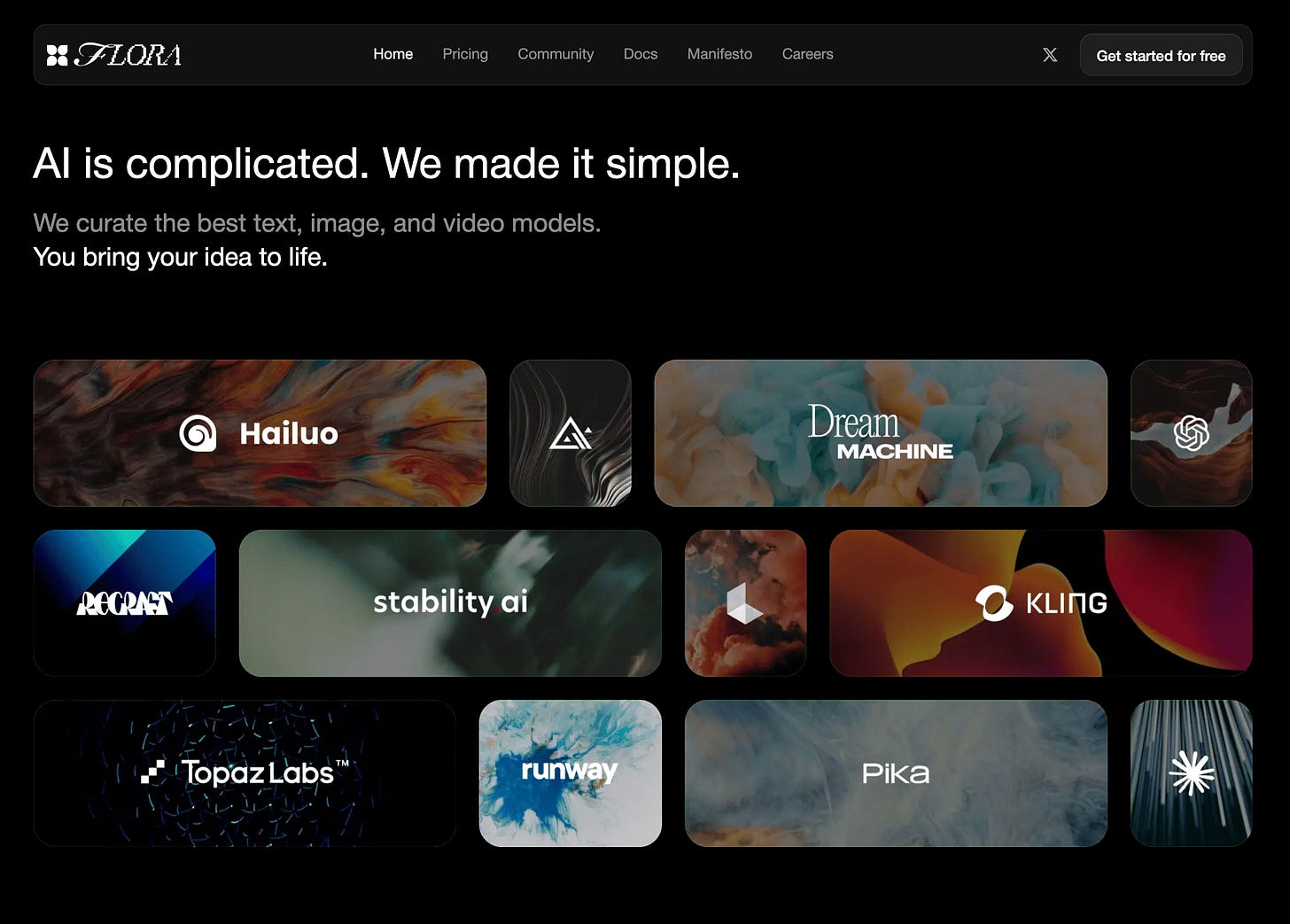
Task: Click the OpenAI knot logo card
Action: pyautogui.click(x=1191, y=433)
